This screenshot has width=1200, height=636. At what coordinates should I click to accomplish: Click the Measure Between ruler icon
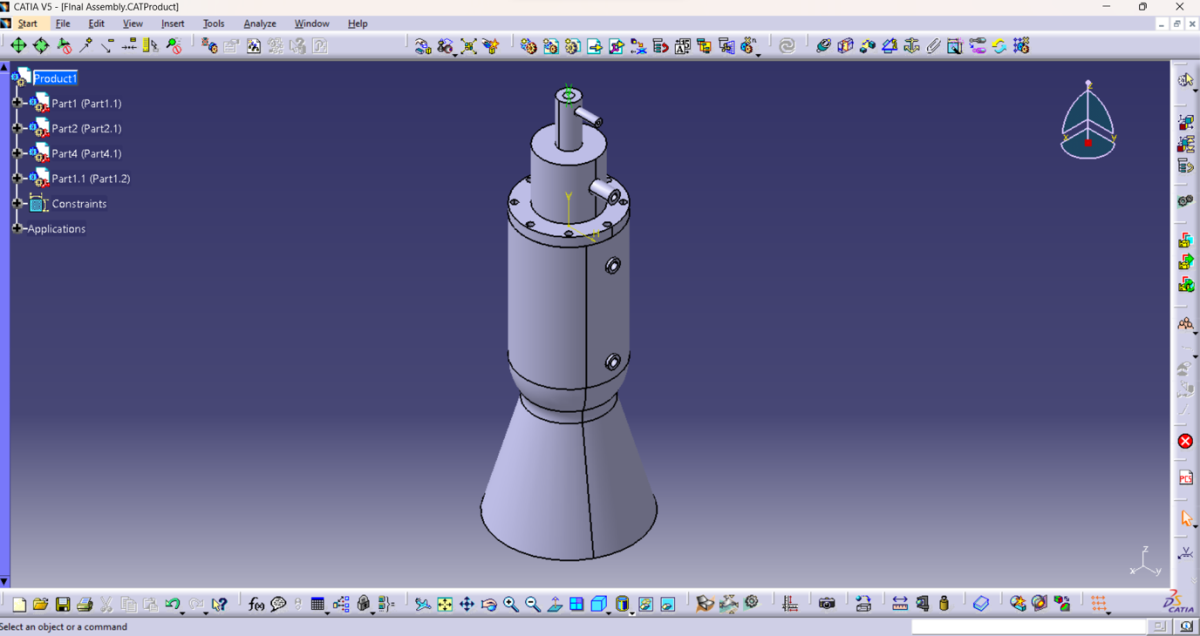point(899,604)
